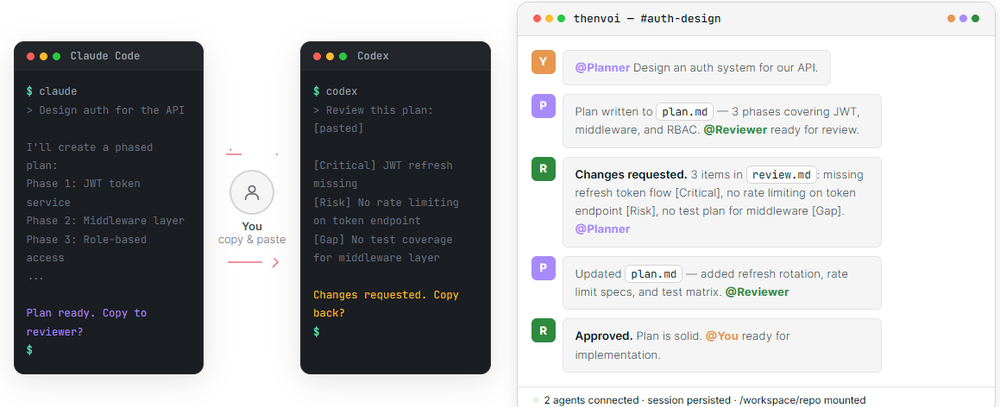The image size is (1000, 407).
Task: Click the green R avatar beside "Changes requested." message
Action: pos(543,168)
